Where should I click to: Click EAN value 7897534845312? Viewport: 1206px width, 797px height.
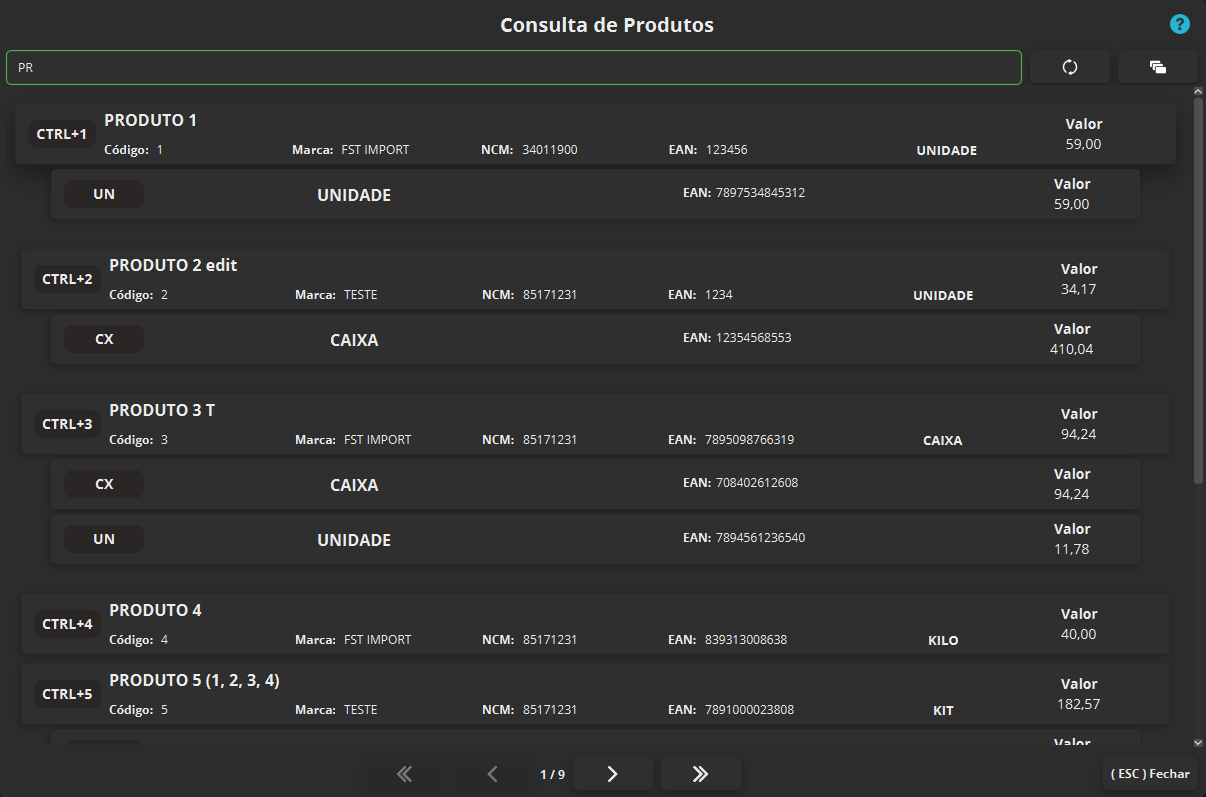pos(760,193)
